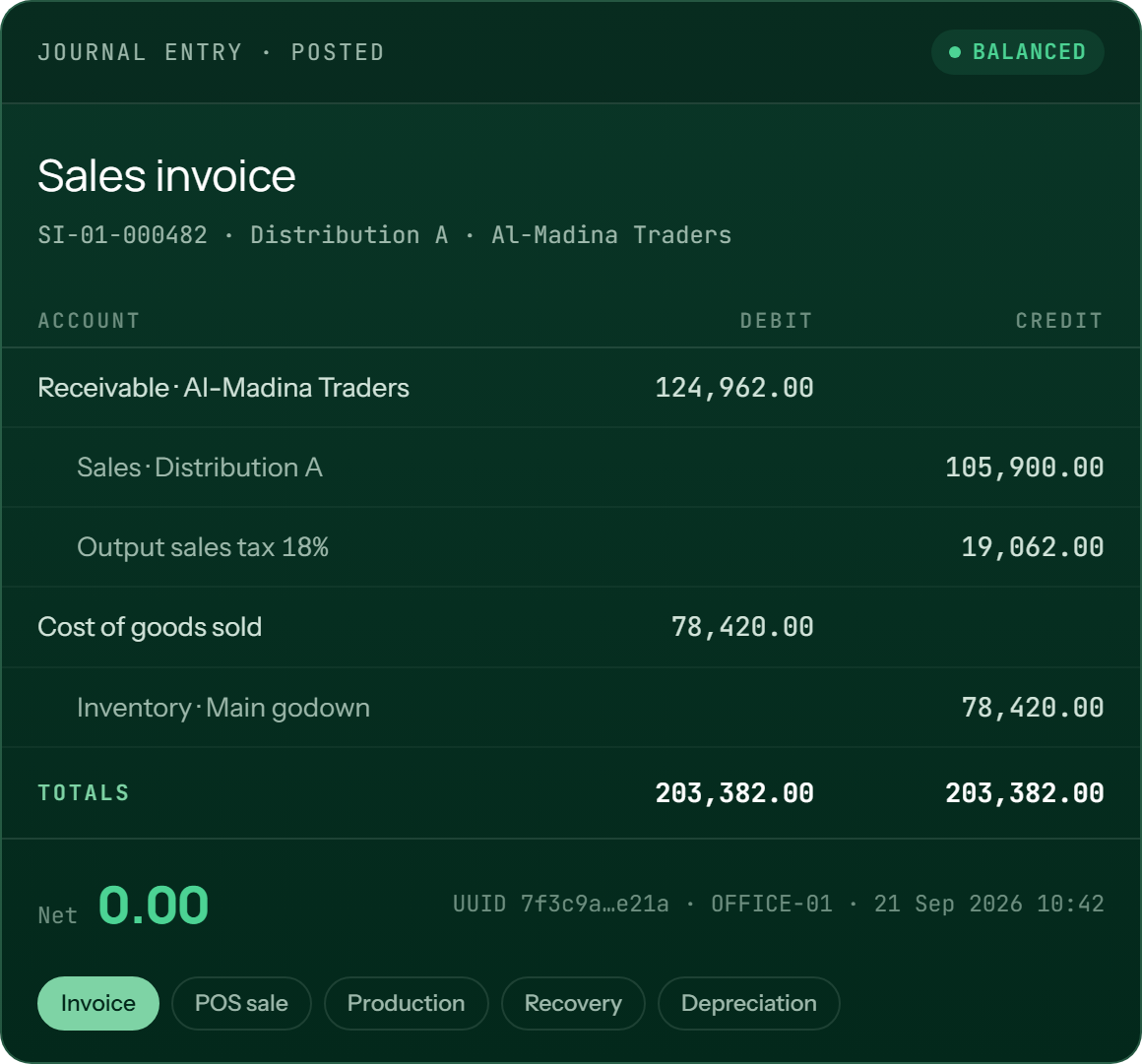1142x1064 pixels.
Task: Click the DEBIT column header
Action: (x=777, y=321)
